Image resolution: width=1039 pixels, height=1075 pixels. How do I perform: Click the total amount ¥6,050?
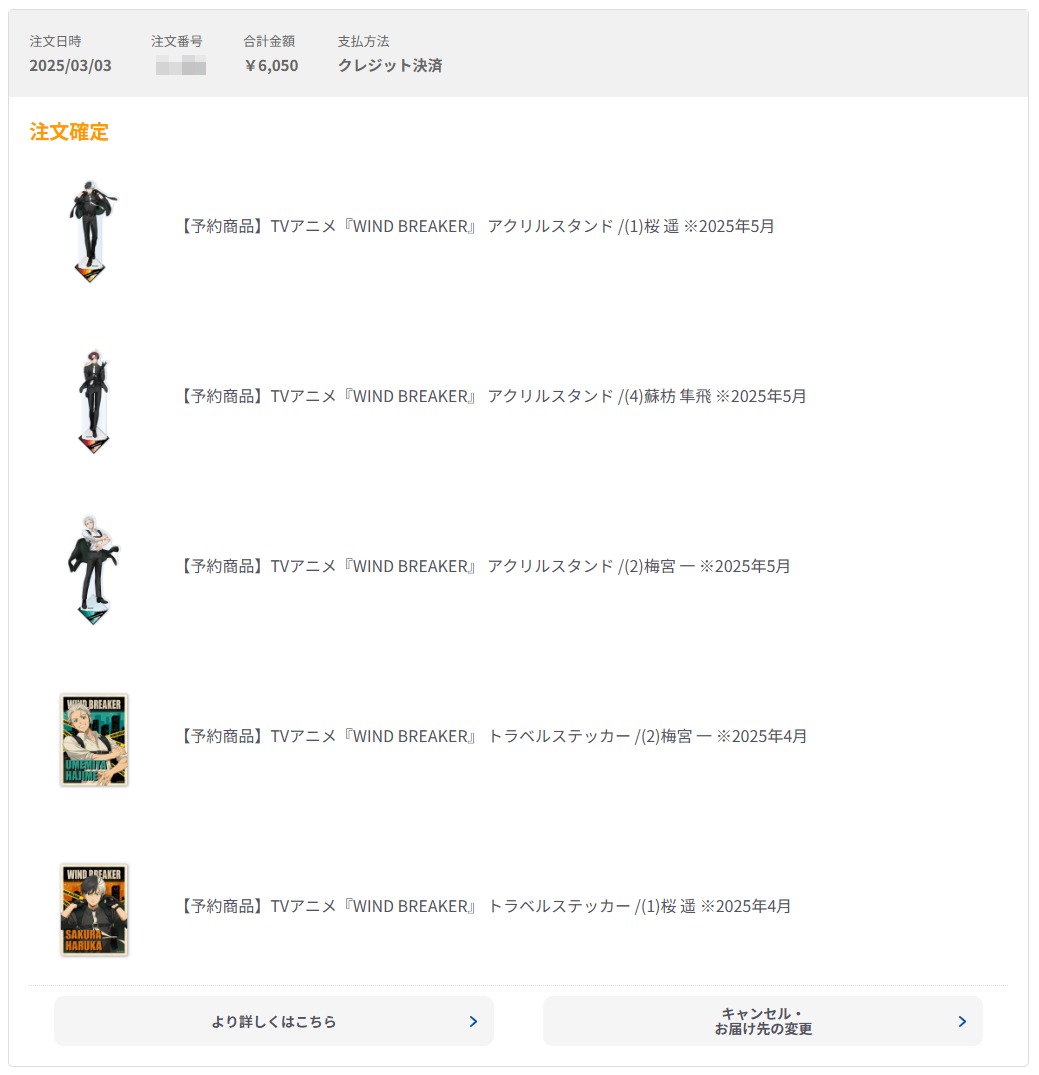[x=271, y=66]
